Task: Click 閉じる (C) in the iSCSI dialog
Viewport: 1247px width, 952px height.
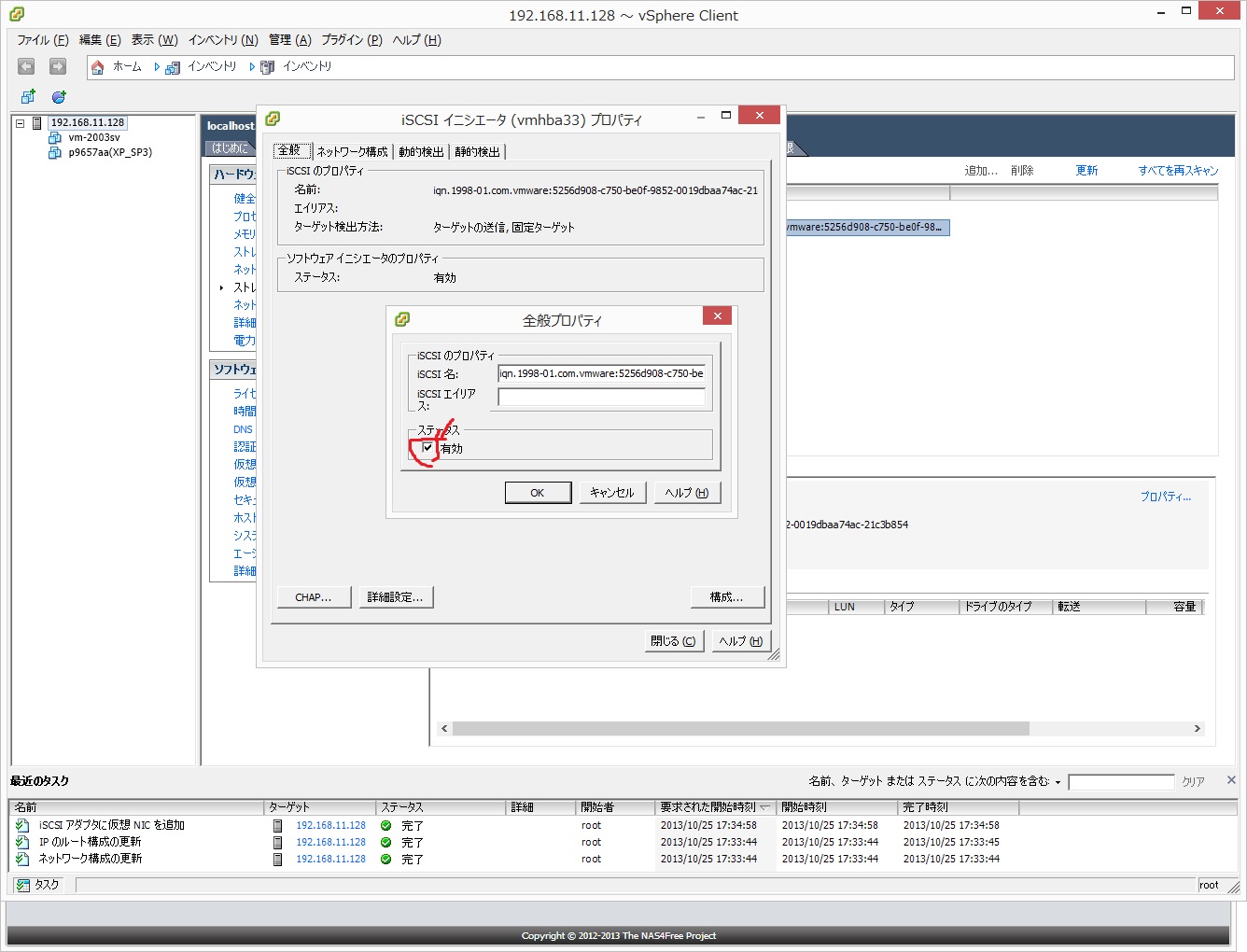Action: coord(673,641)
